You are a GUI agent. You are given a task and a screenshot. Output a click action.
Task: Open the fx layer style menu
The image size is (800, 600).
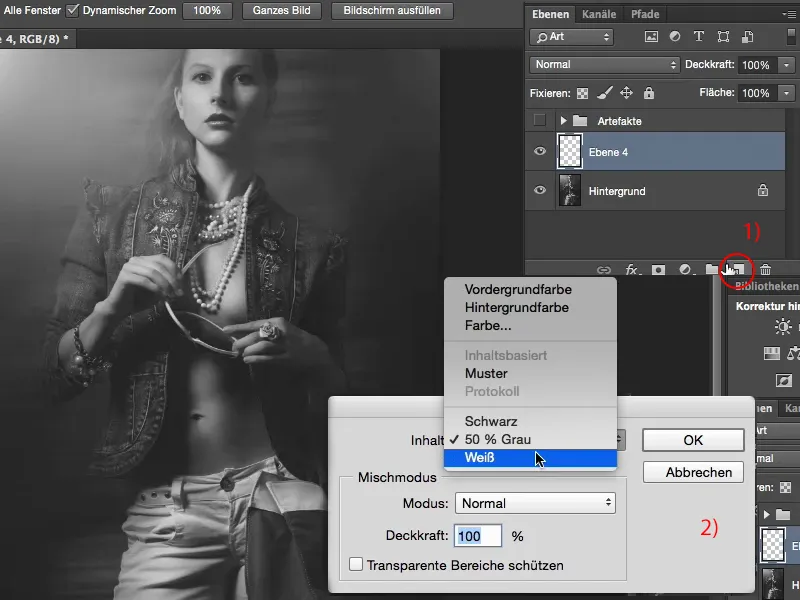pos(631,269)
